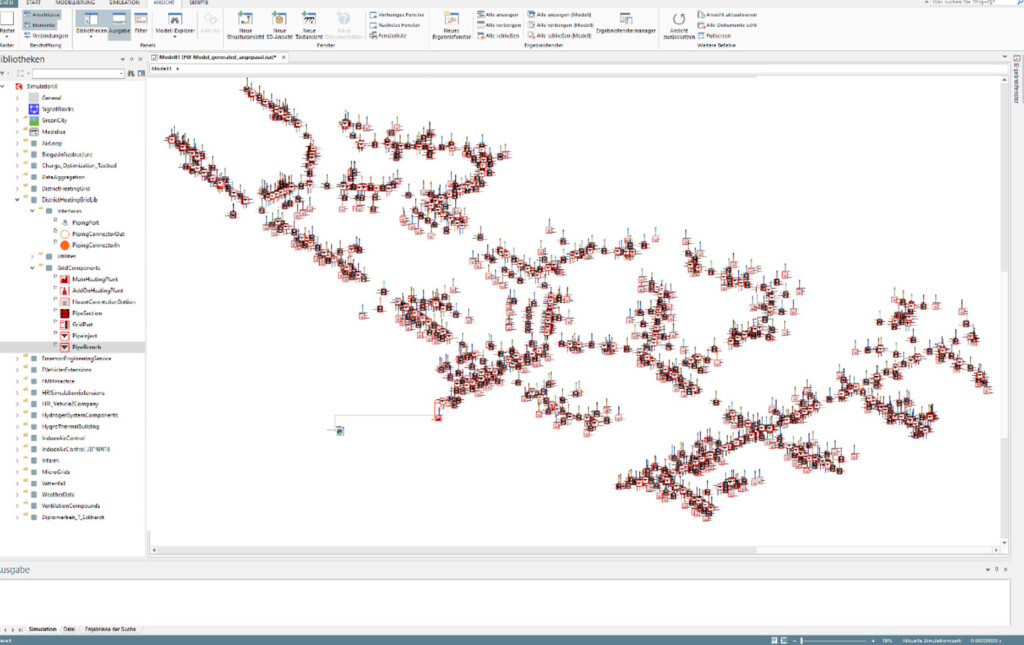This screenshot has width=1024, height=645.
Task: Select PipeBranch component icon
Action: (65, 347)
